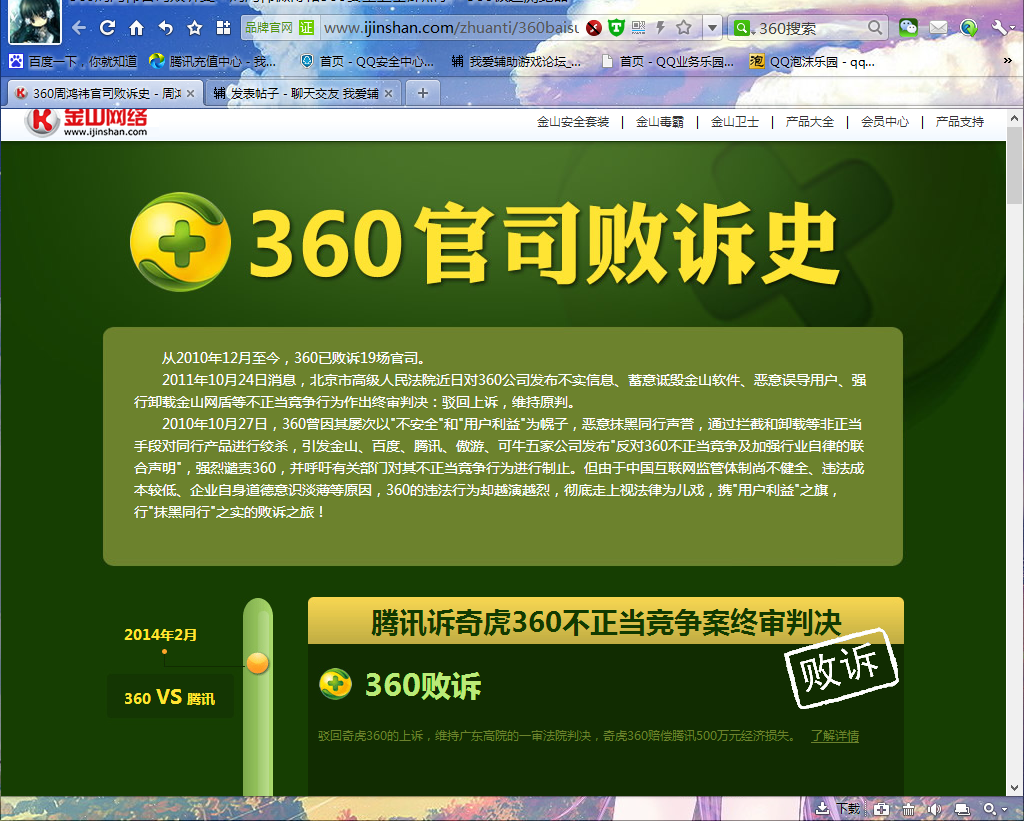The height and width of the screenshot is (821, 1024).
Task: Click the green globe extension icon
Action: pos(969,27)
